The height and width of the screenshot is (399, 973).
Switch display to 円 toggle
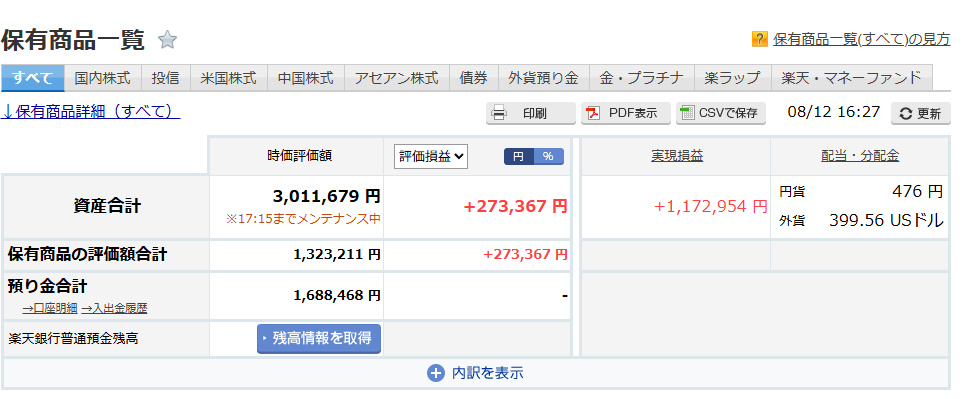[519, 156]
